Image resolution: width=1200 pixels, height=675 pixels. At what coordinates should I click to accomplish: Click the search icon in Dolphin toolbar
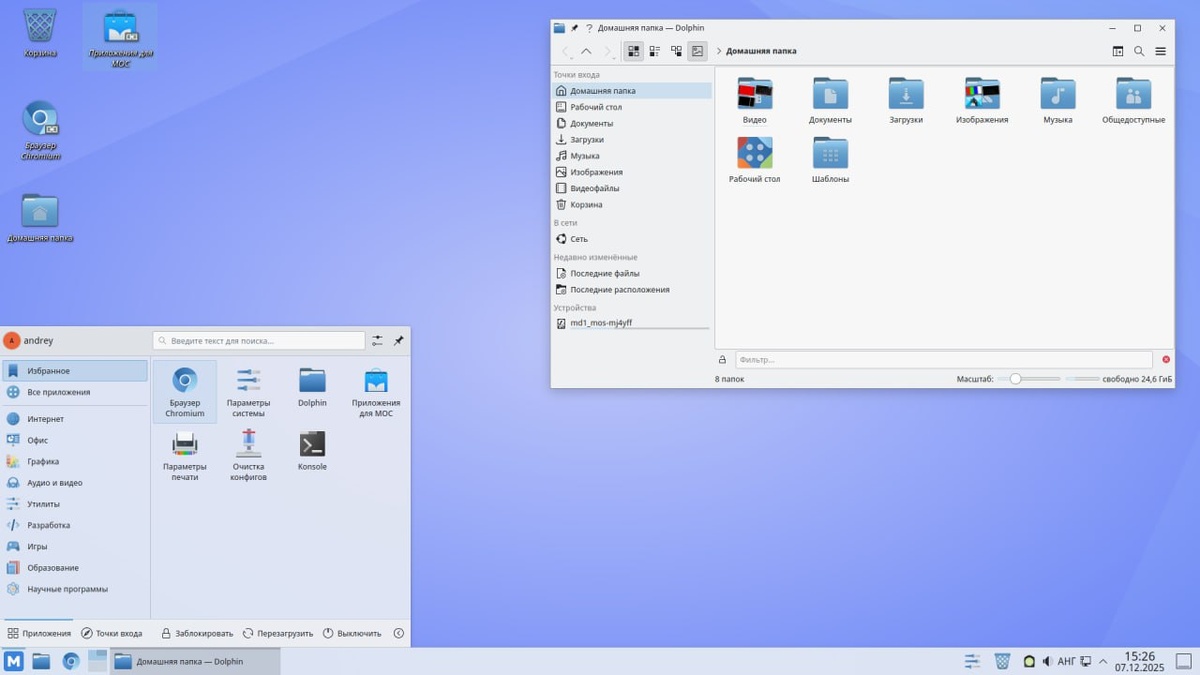[x=1139, y=51]
